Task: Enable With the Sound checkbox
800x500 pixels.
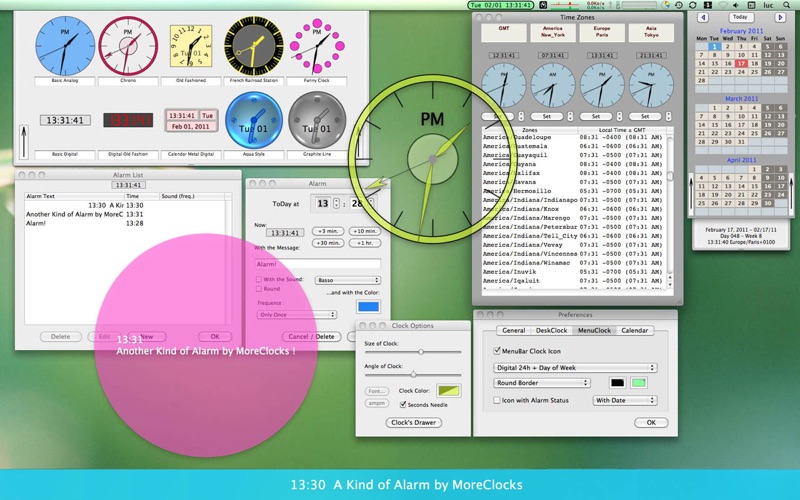Action: 259,280
